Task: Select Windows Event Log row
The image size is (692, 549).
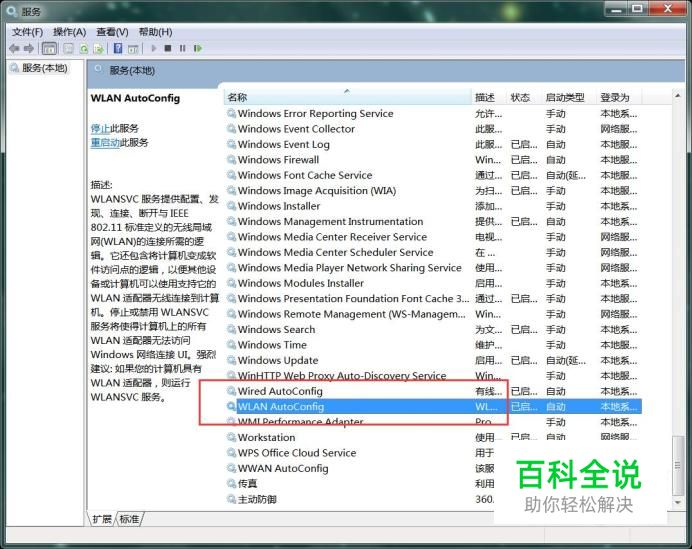Action: (433, 144)
